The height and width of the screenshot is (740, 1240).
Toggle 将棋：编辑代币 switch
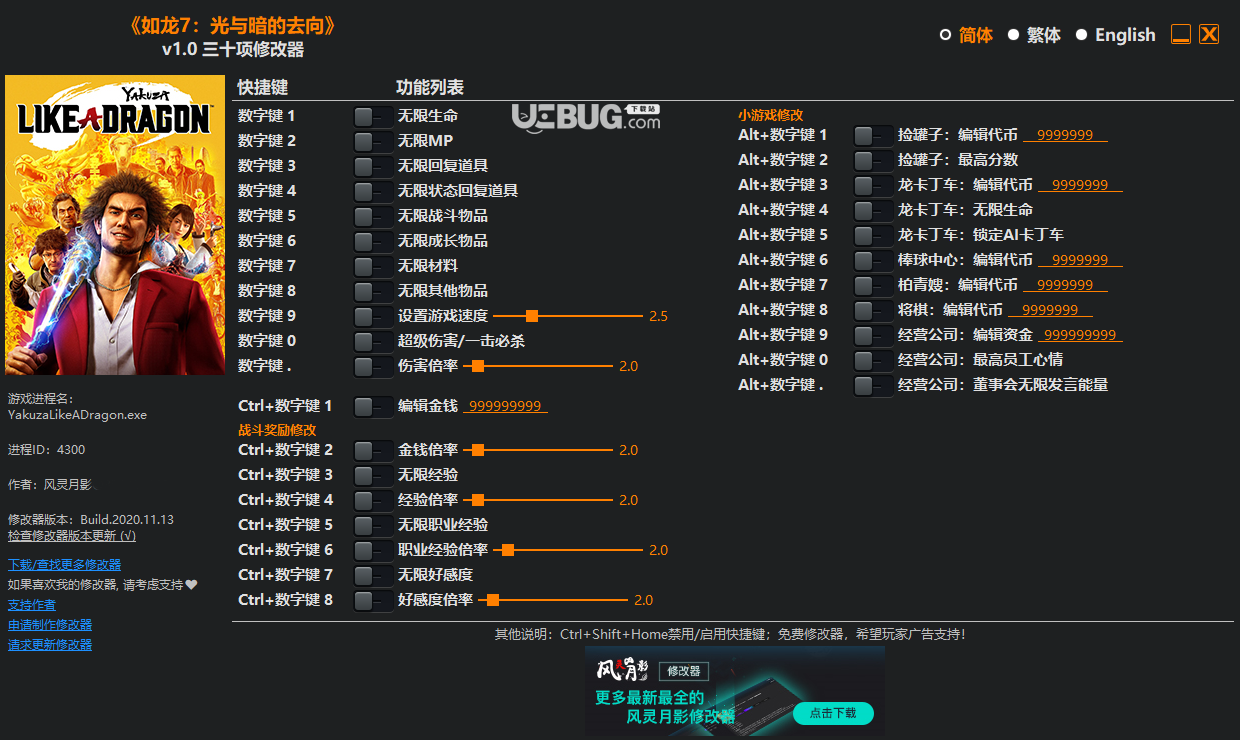click(873, 310)
